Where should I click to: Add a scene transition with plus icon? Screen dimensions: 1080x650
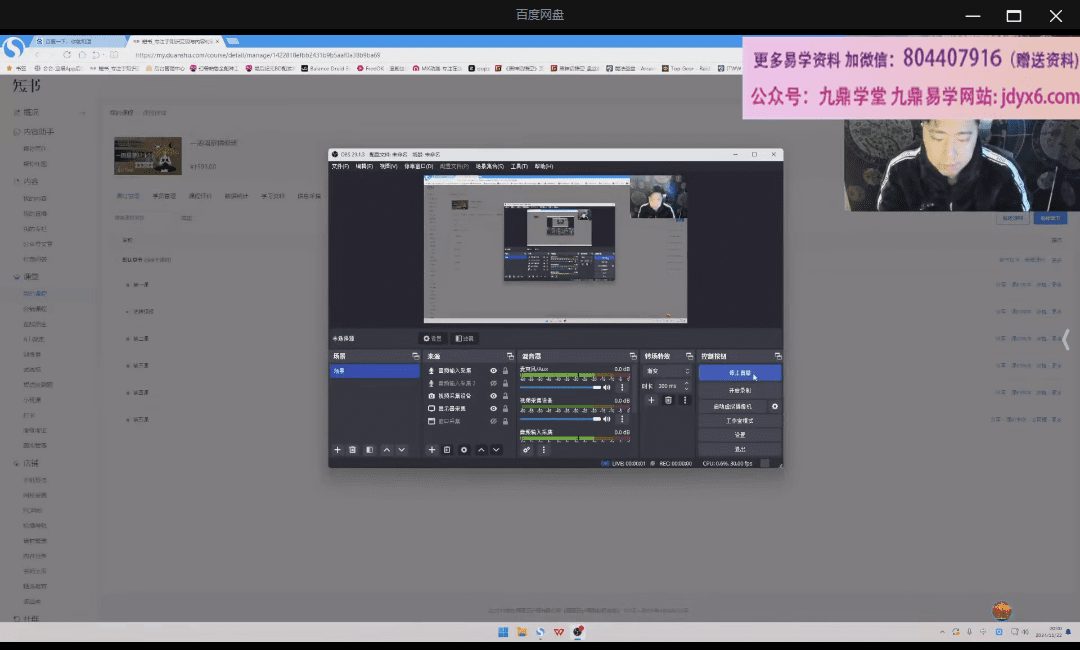[x=651, y=400]
